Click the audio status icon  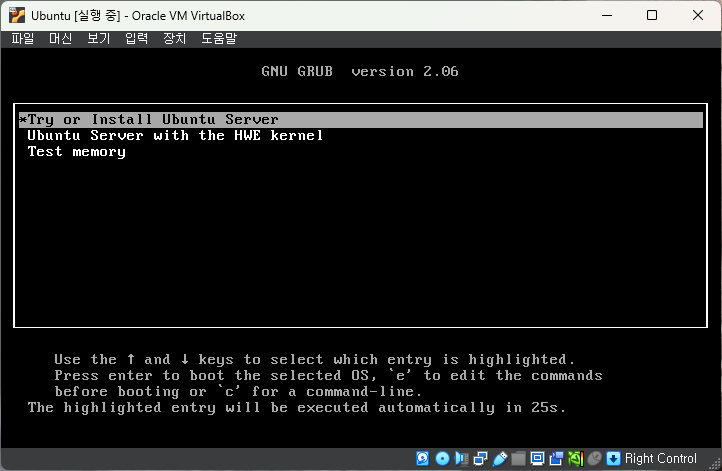pyautogui.click(x=461, y=459)
